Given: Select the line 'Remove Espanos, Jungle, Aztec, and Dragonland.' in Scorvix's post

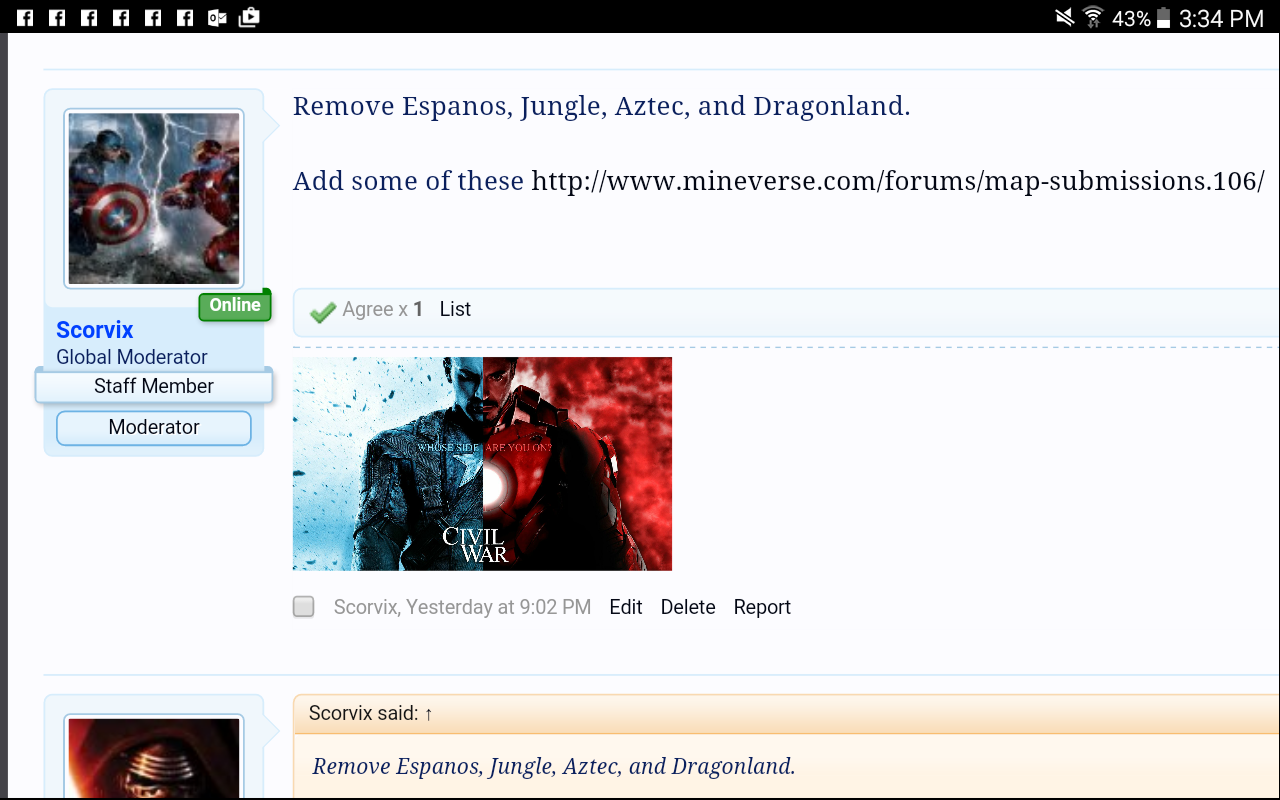Looking at the screenshot, I should coord(602,106).
